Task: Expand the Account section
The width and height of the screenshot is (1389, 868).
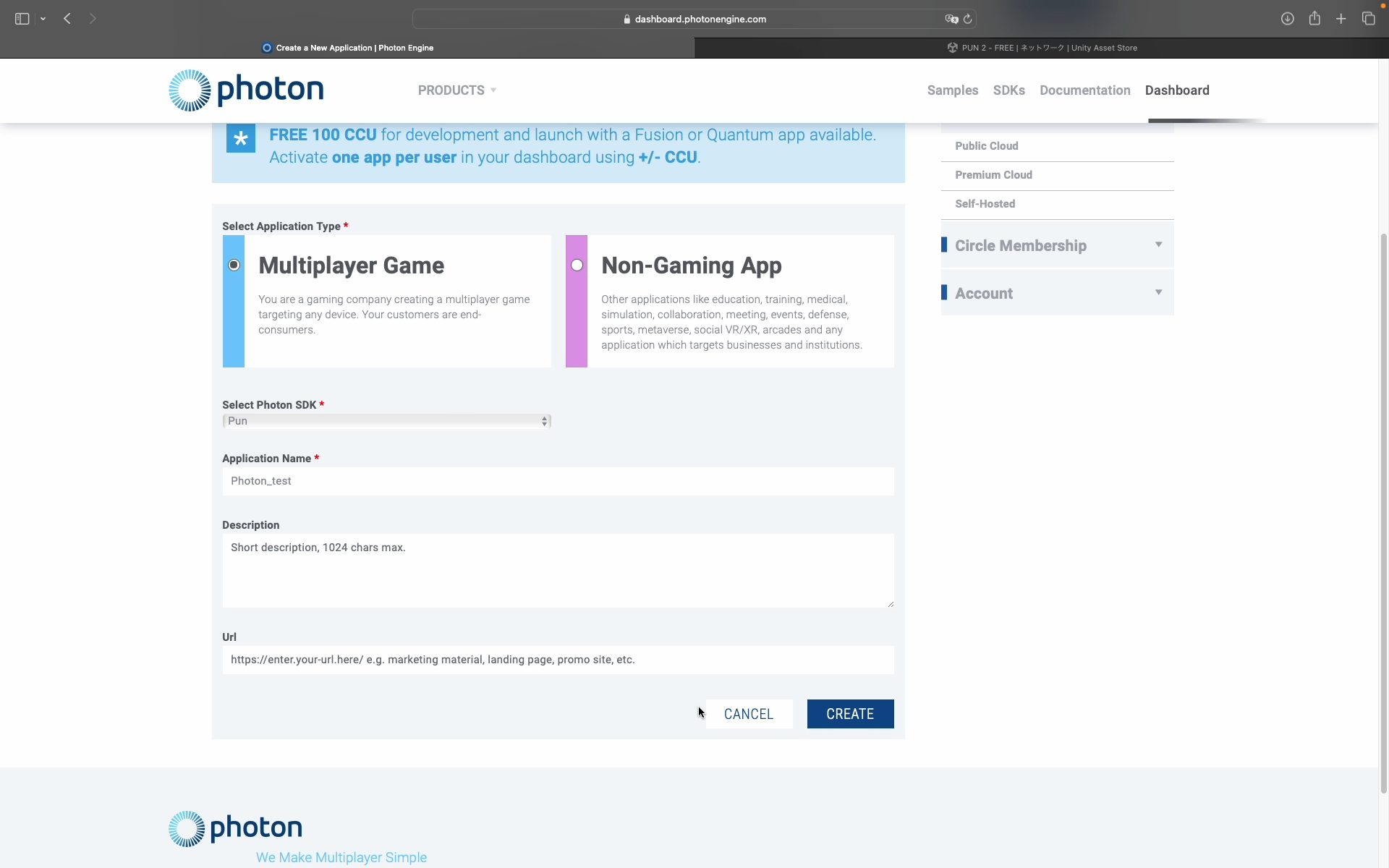Action: [x=1057, y=293]
